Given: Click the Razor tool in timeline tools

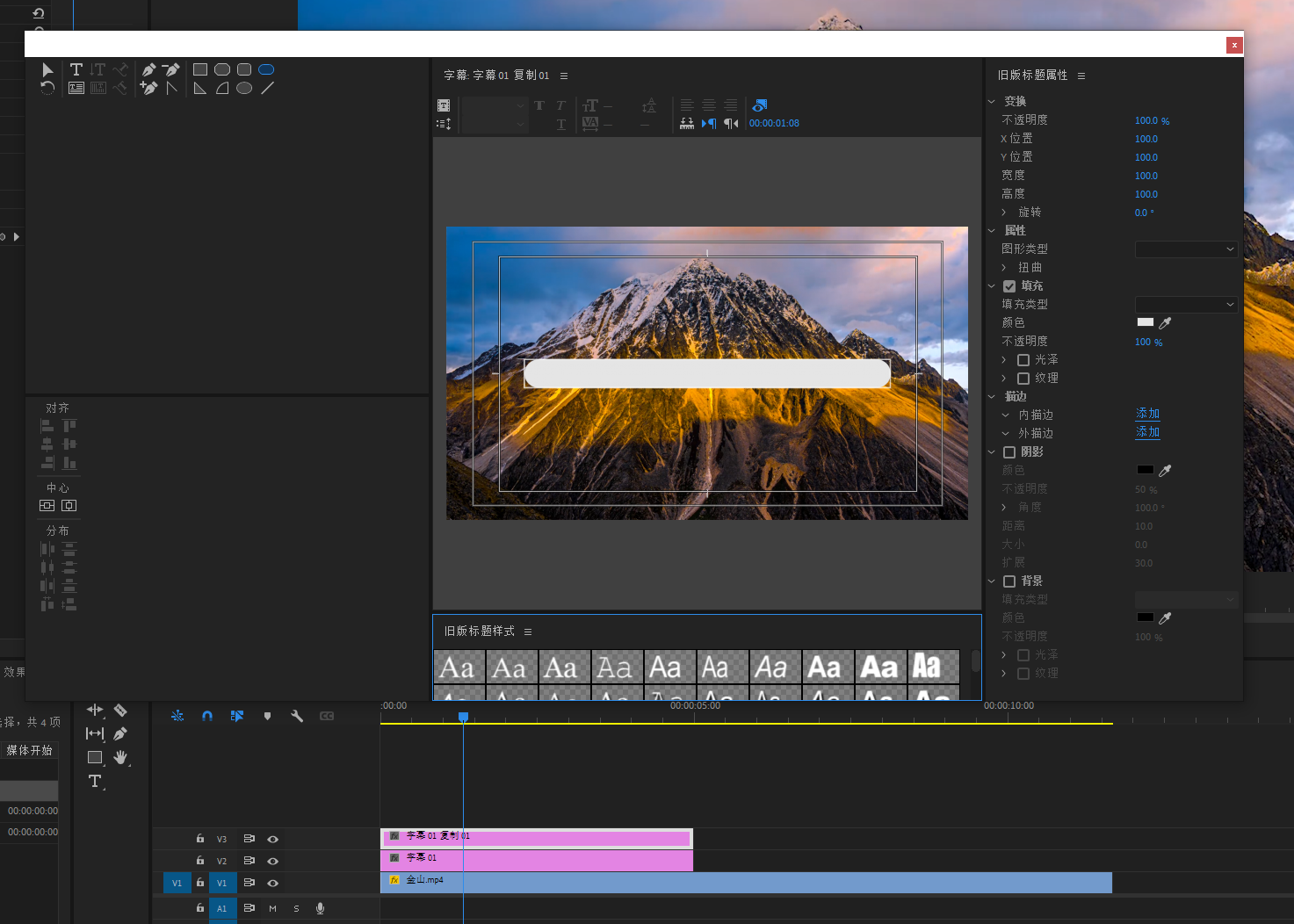Looking at the screenshot, I should (120, 710).
